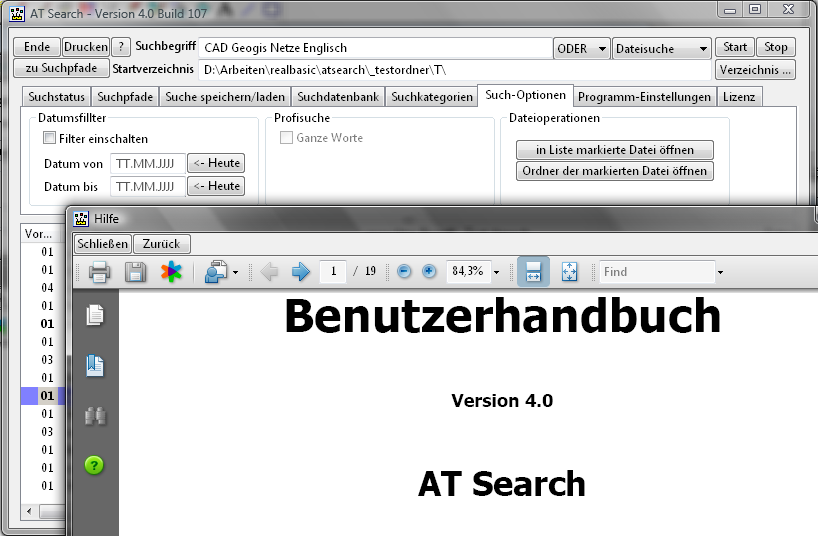Viewport: 818px width, 536px height.
Task: Click the page number field showing 1
Action: [x=333, y=271]
